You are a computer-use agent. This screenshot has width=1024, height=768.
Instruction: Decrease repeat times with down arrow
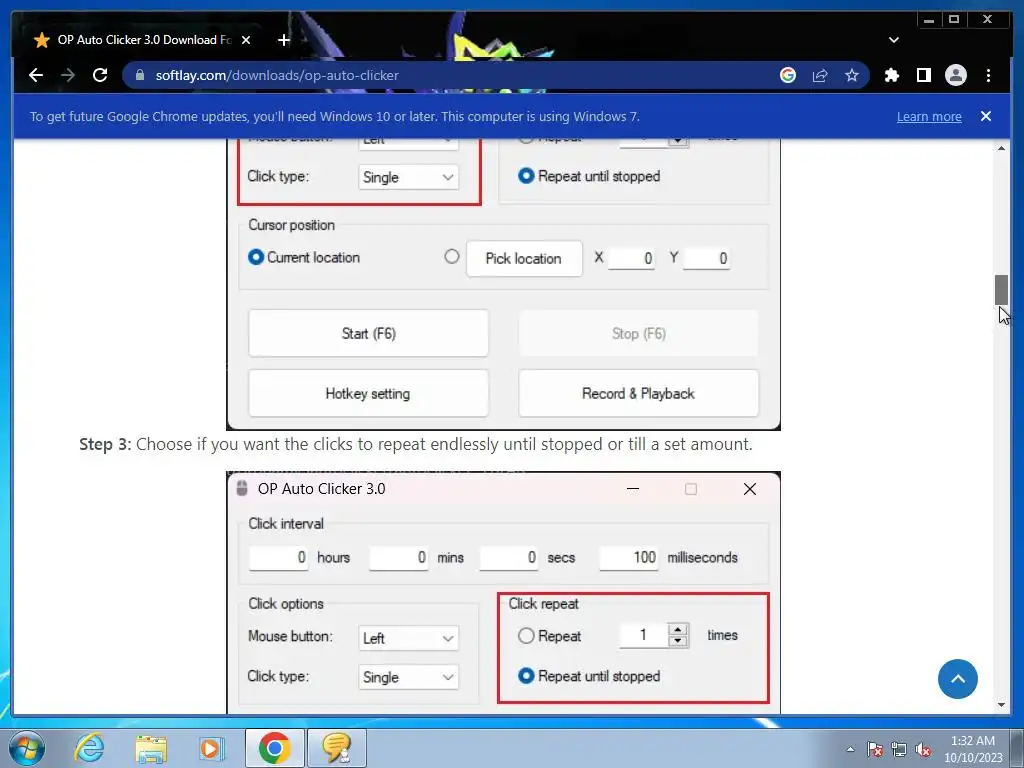(x=678, y=641)
